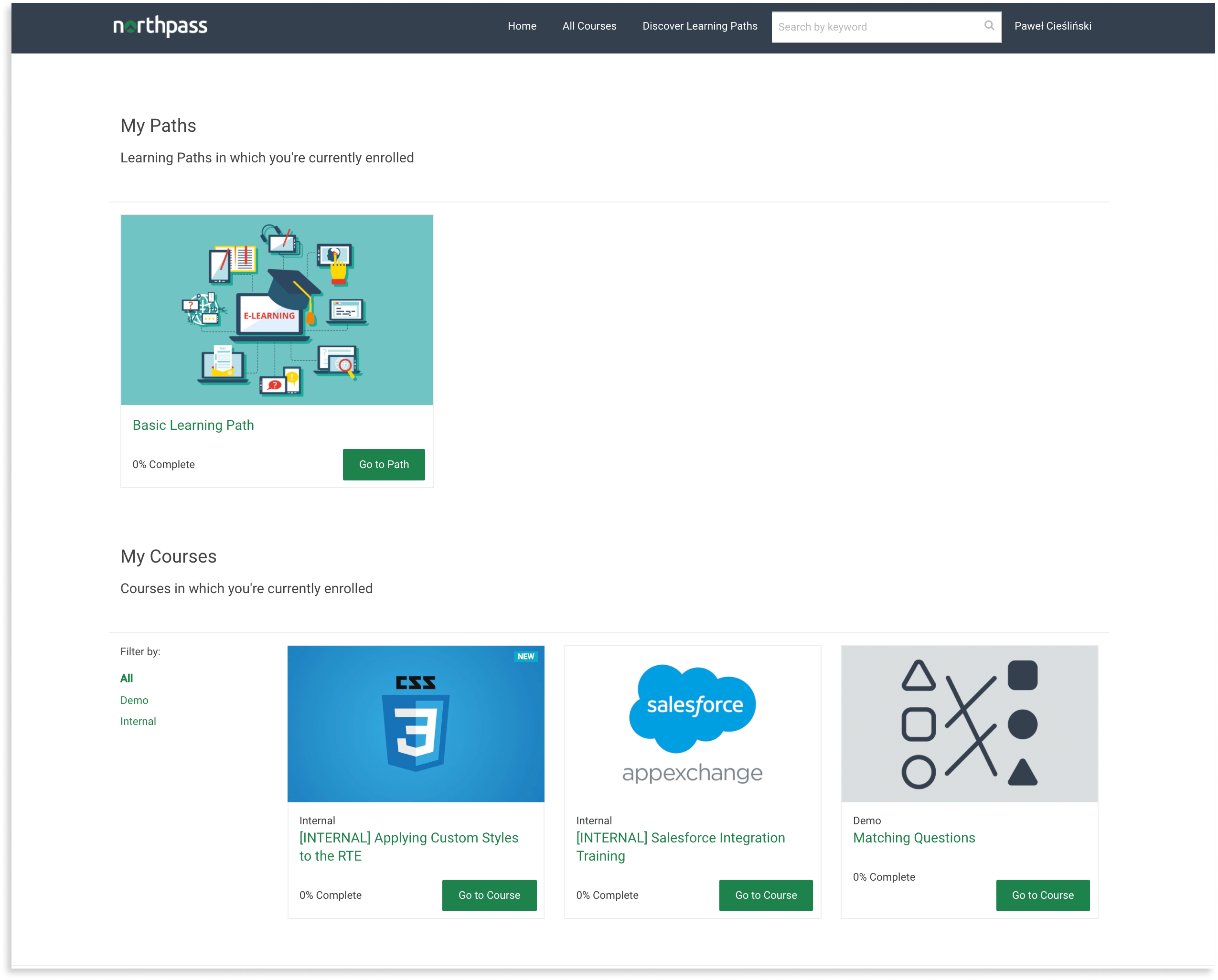Open the Salesforce AppExchange course image
This screenshot has height=980, width=1218.
692,724
